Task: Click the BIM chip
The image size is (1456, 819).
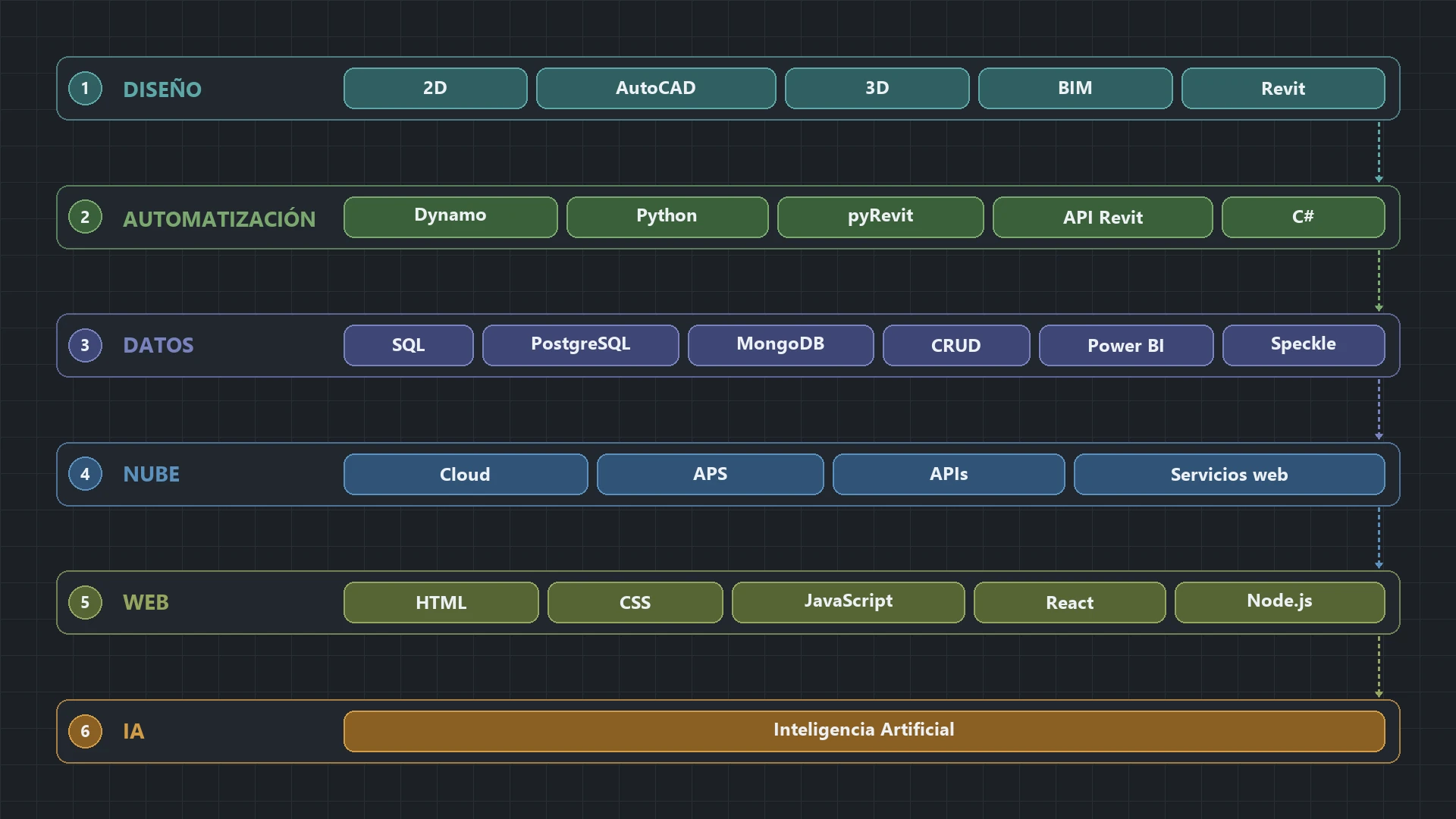Action: tap(1075, 89)
